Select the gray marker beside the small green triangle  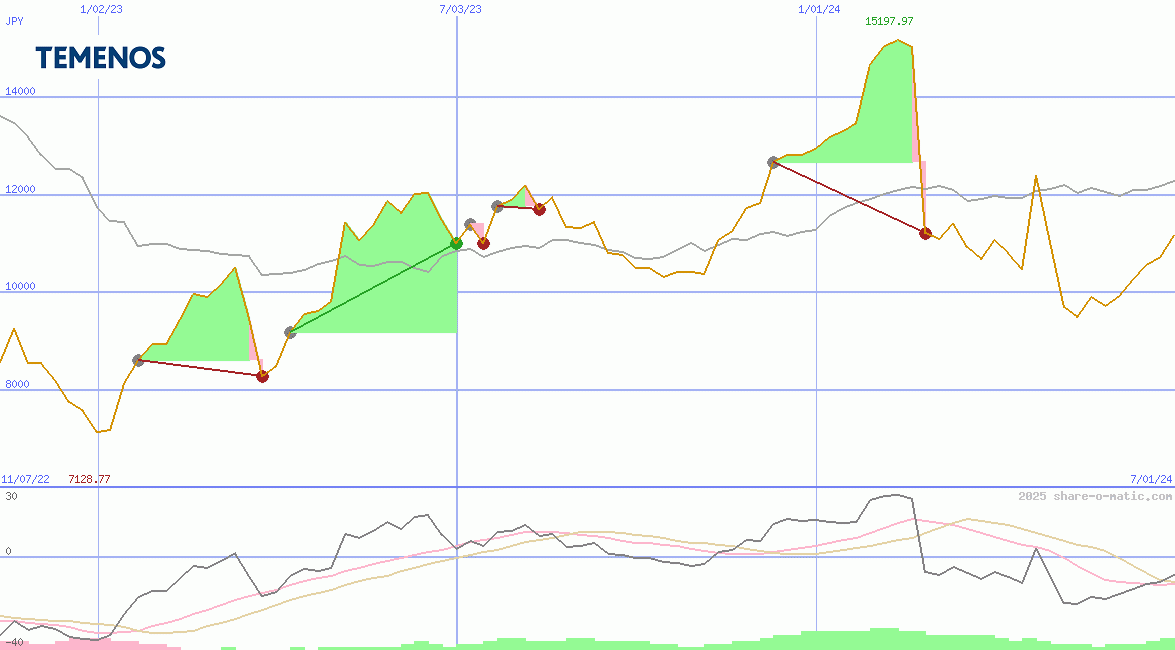[x=497, y=204]
